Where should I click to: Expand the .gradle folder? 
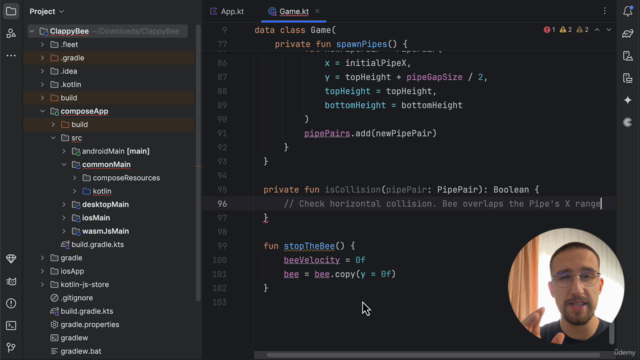pyautogui.click(x=42, y=58)
